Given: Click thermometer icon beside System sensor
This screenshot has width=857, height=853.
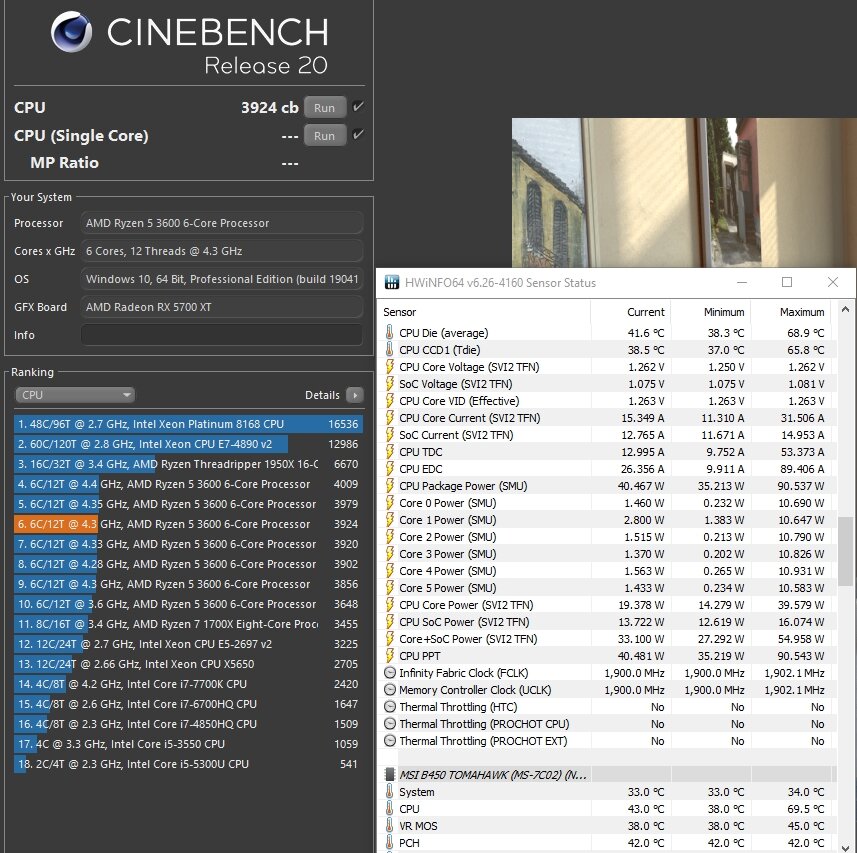Looking at the screenshot, I should pos(389,792).
